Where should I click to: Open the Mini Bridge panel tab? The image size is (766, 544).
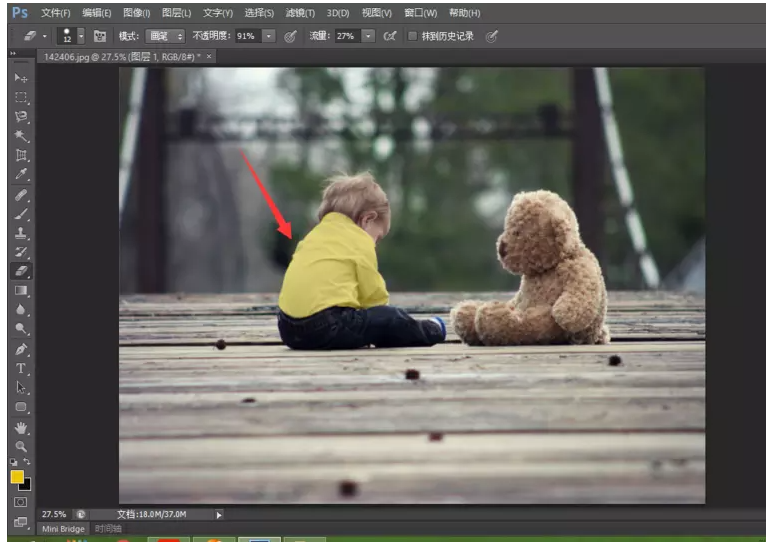pos(64,528)
